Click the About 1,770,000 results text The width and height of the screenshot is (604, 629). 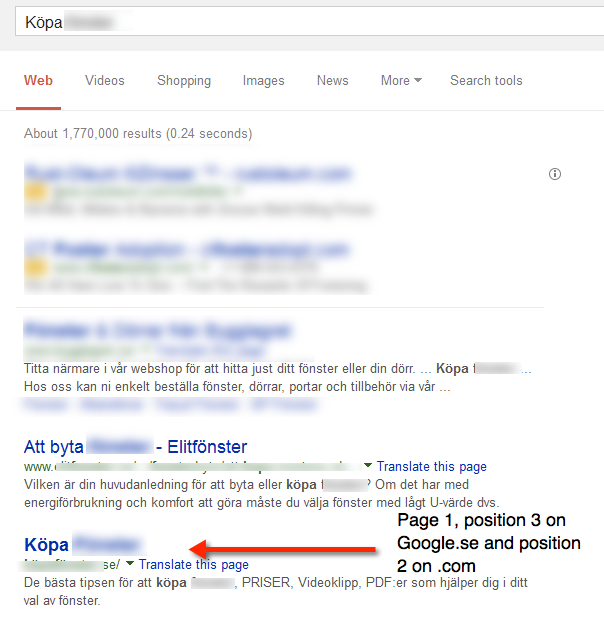click(x=138, y=134)
